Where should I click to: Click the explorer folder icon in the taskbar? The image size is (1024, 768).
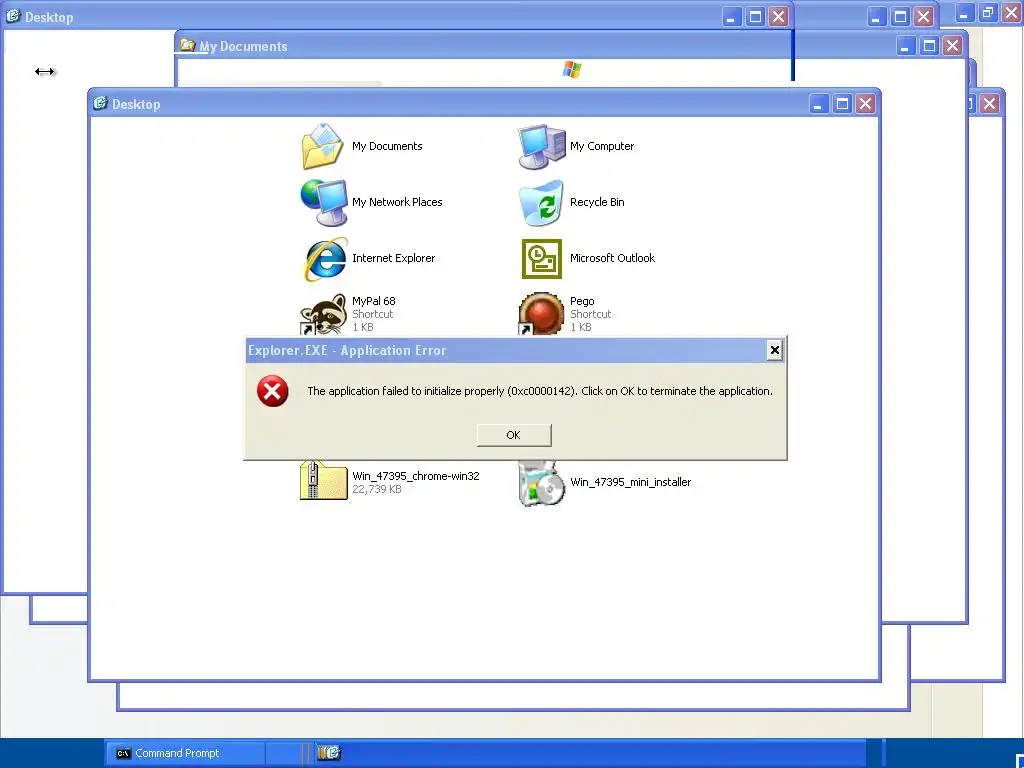point(328,753)
